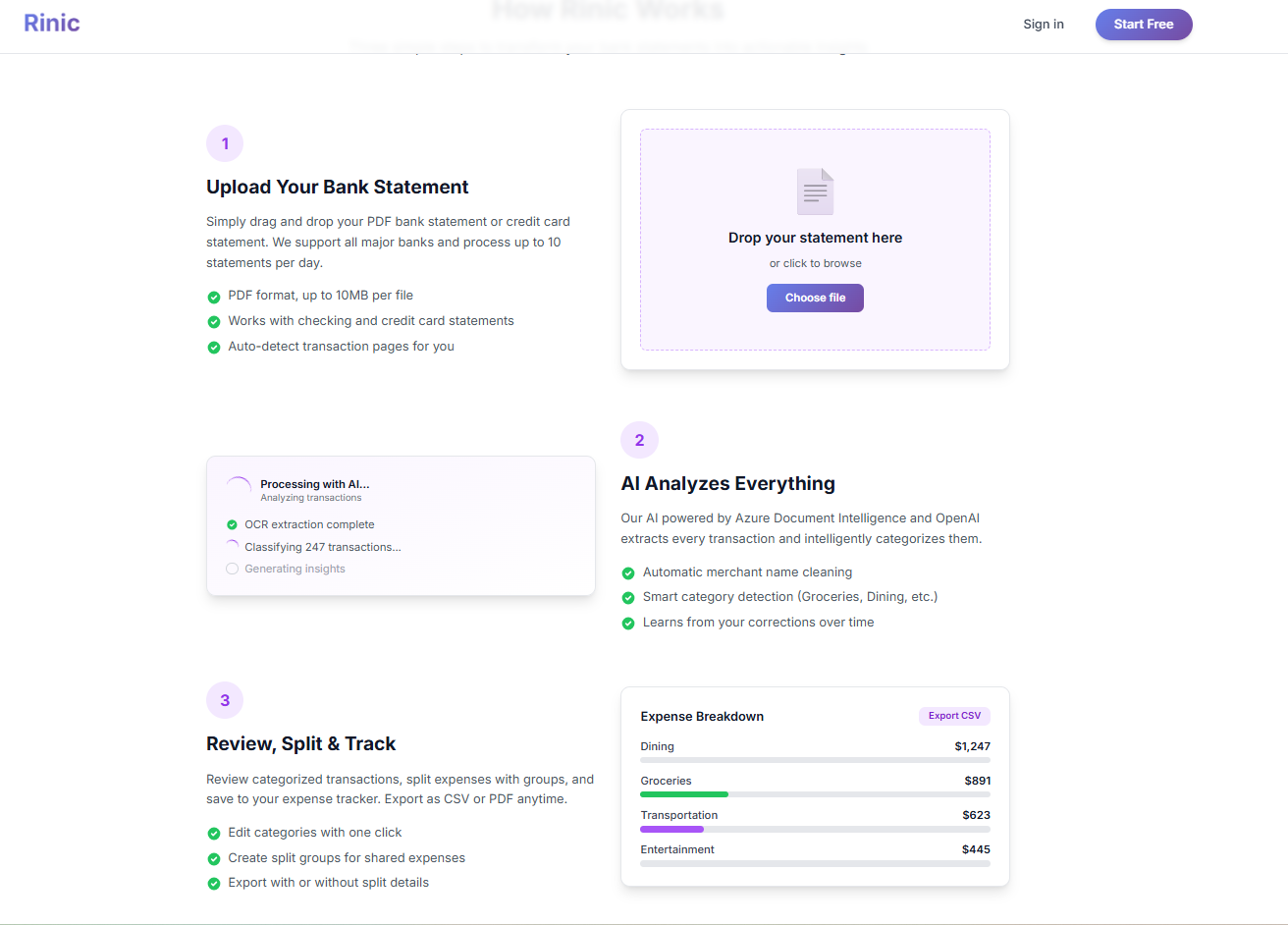Click the 'or click to browse' text
Screen dimensions: 1288x925
(x=815, y=262)
